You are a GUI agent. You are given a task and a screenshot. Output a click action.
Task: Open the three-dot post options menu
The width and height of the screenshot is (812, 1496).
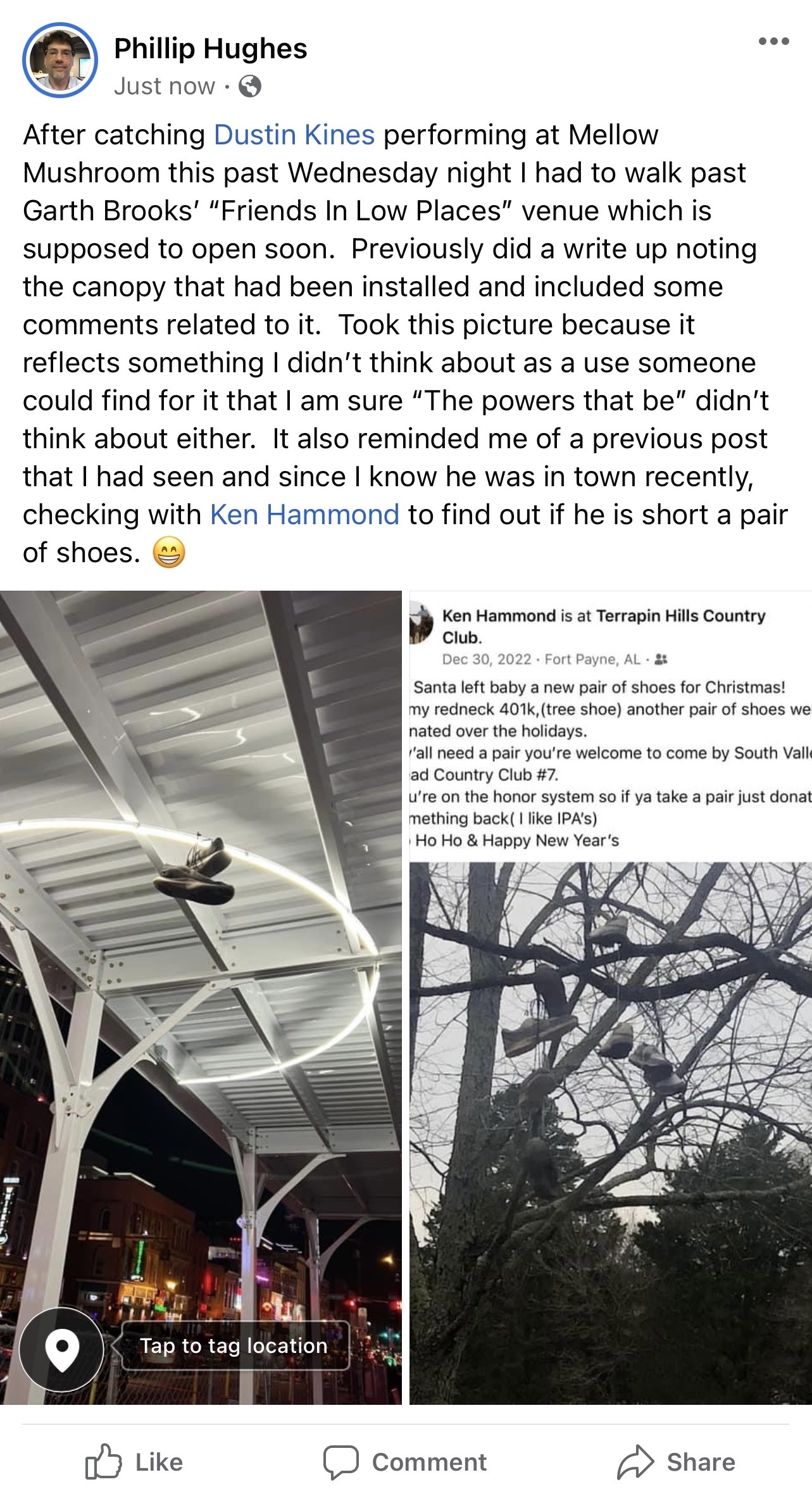pyautogui.click(x=773, y=42)
